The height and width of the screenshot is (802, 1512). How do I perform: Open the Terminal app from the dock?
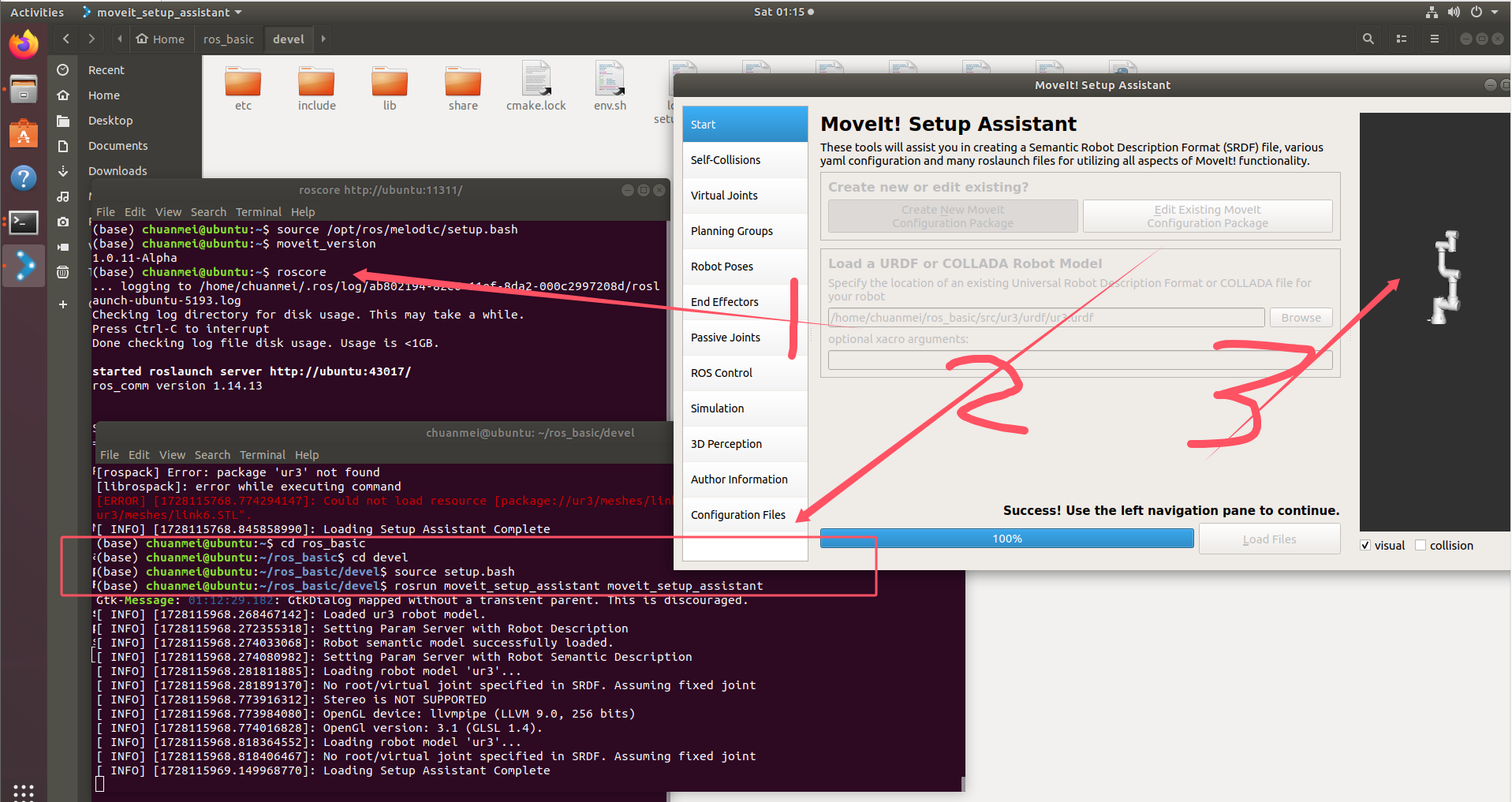24,222
